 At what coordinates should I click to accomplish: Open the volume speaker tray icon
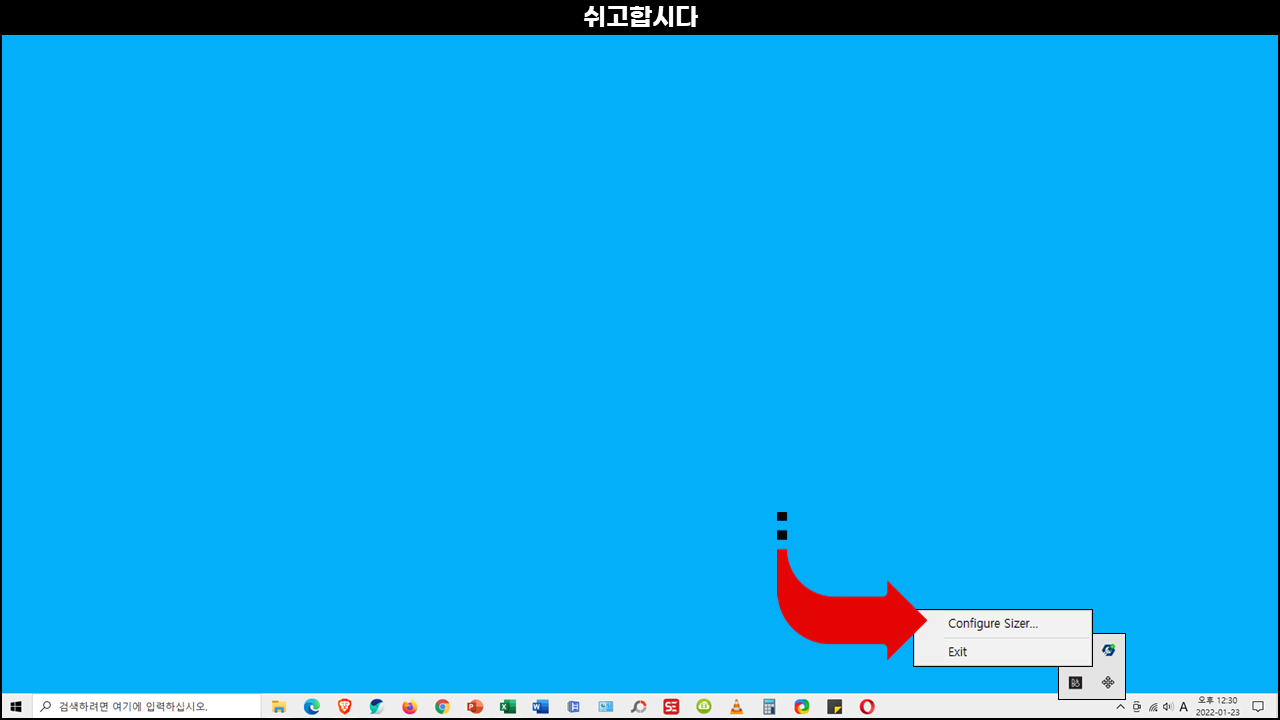[1168, 707]
